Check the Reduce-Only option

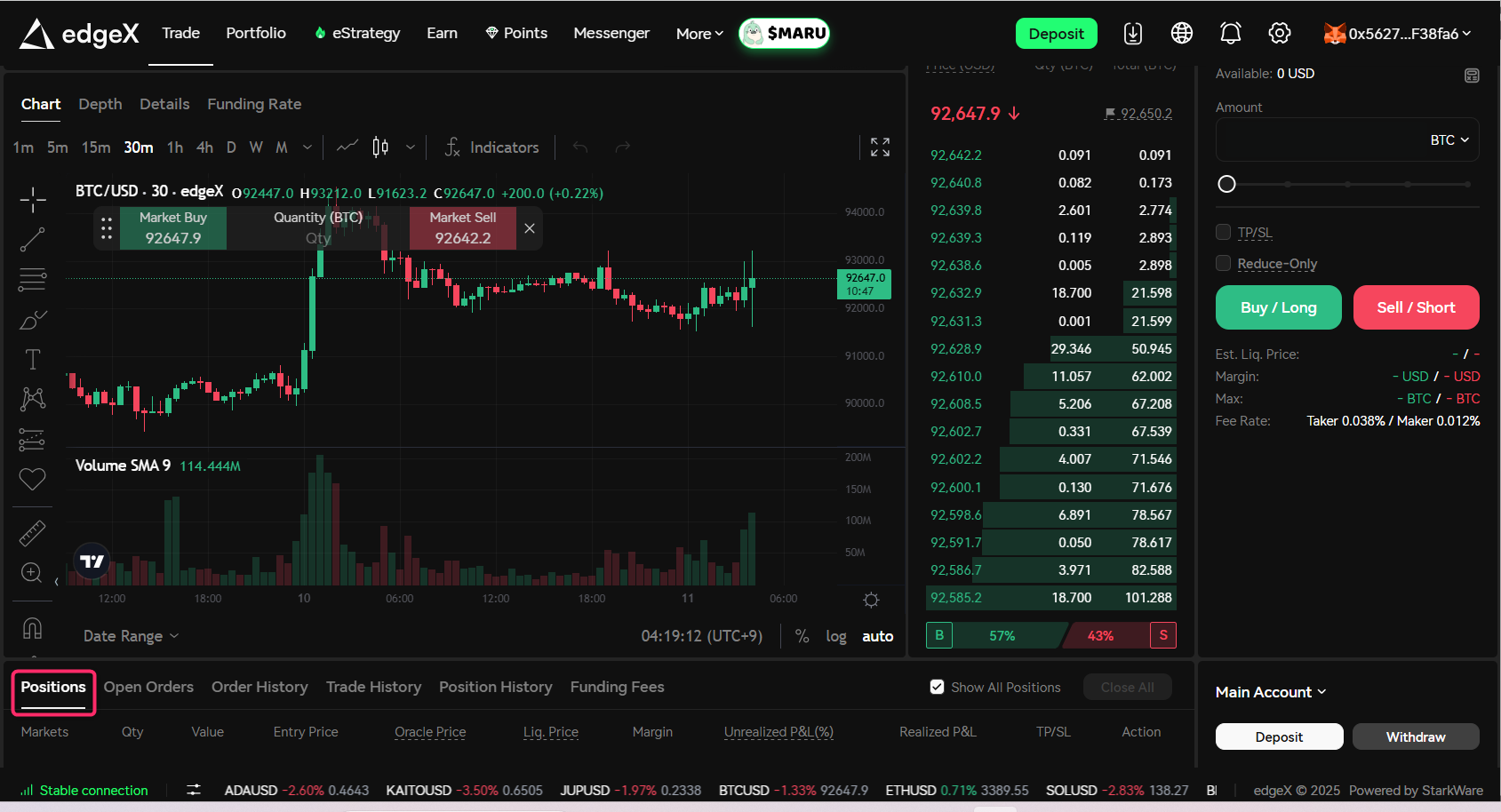[x=1224, y=264]
